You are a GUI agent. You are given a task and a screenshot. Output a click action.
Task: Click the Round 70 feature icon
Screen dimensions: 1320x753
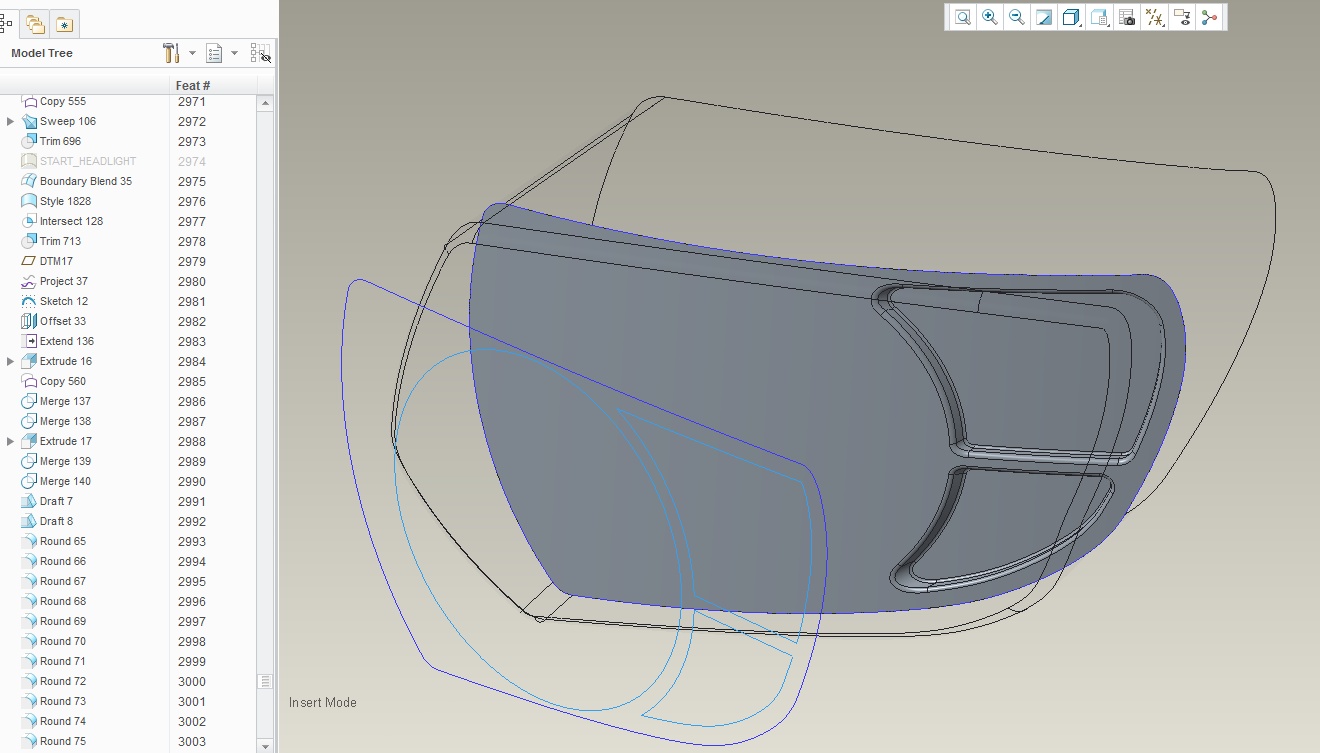coord(29,641)
